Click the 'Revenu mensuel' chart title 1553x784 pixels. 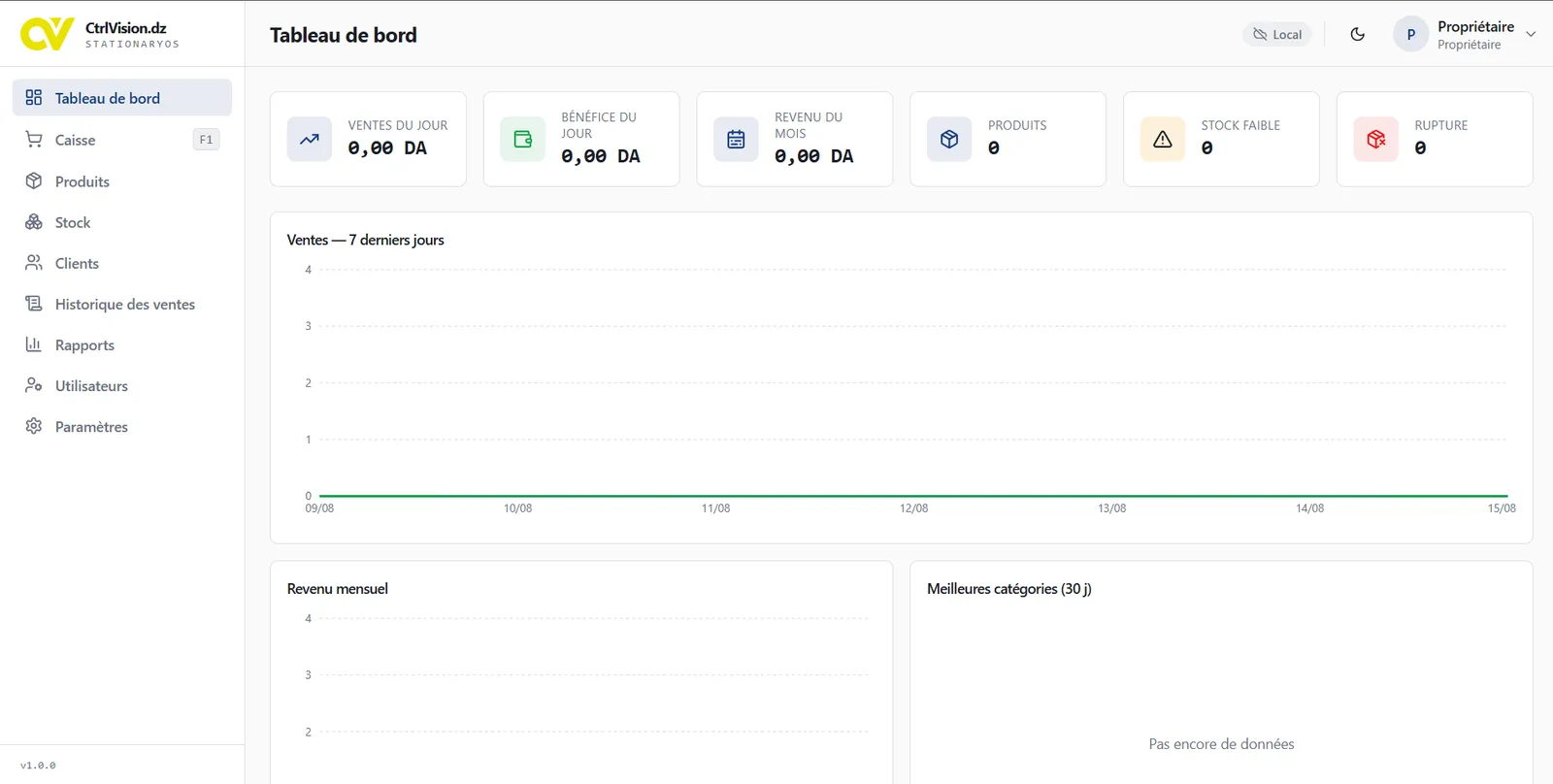click(338, 589)
